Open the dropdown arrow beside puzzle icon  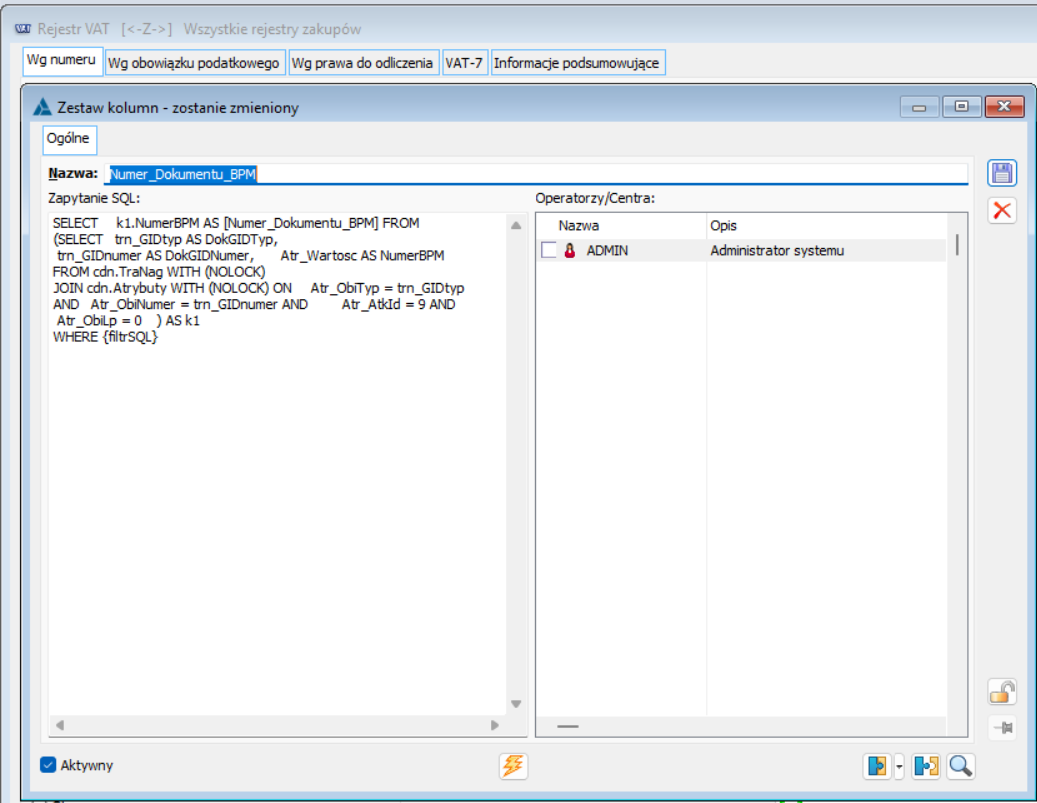coord(899,766)
